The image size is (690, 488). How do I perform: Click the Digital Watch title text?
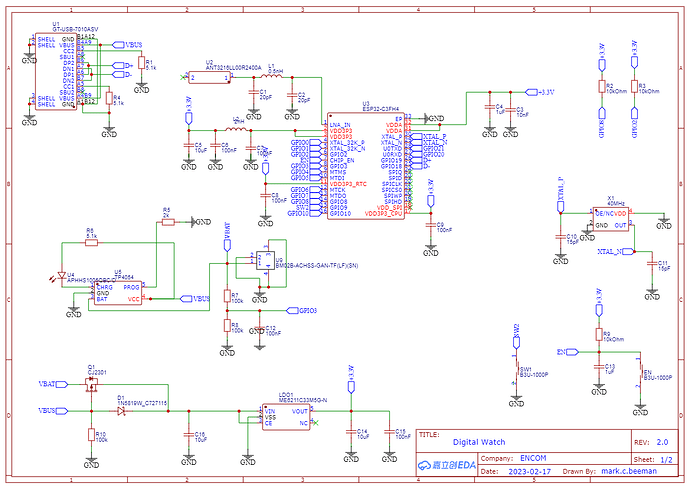click(x=479, y=442)
